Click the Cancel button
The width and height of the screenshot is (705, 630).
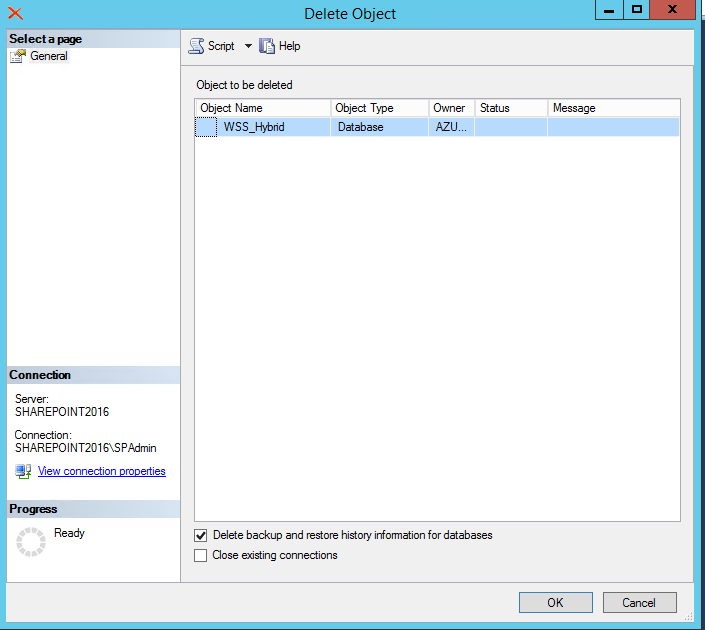point(639,603)
